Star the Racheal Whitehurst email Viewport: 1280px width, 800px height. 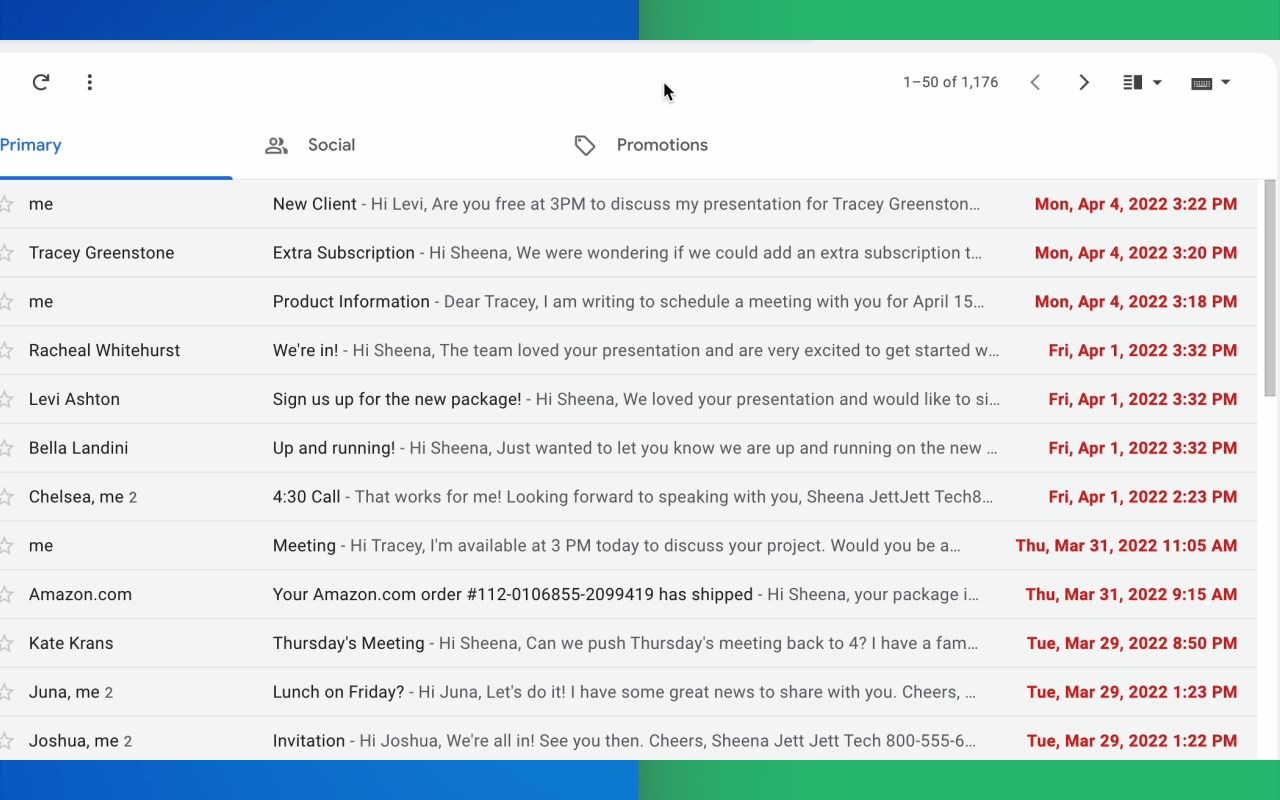pos(6,350)
